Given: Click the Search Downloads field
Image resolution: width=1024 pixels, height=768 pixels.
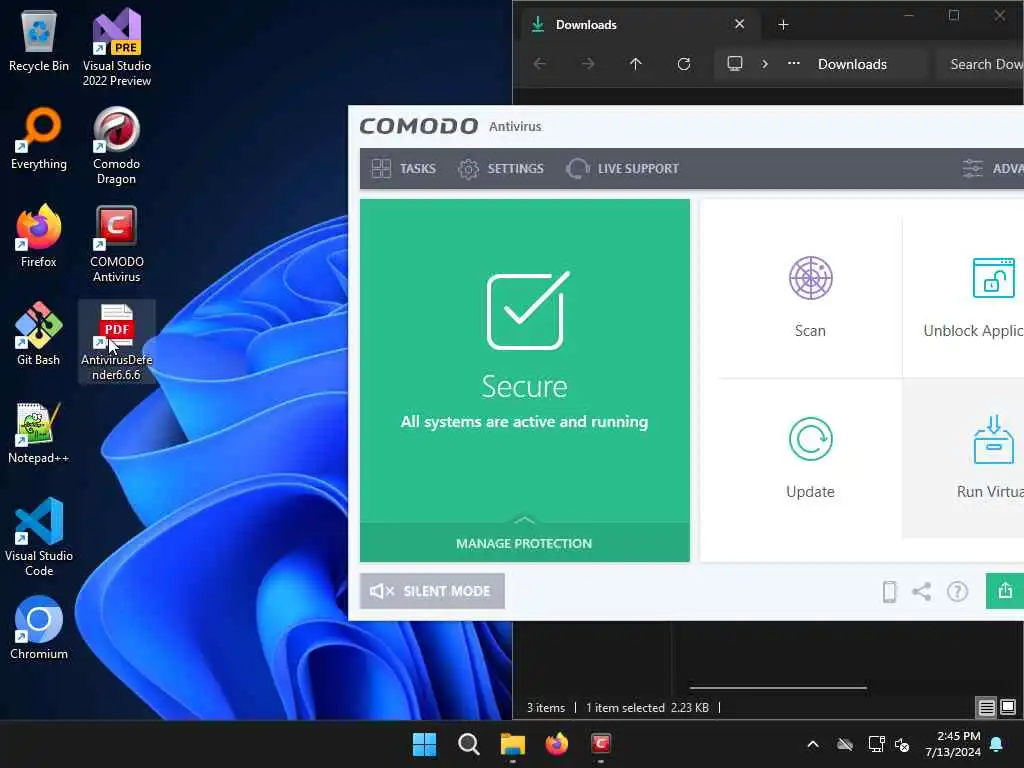Looking at the screenshot, I should coord(980,64).
